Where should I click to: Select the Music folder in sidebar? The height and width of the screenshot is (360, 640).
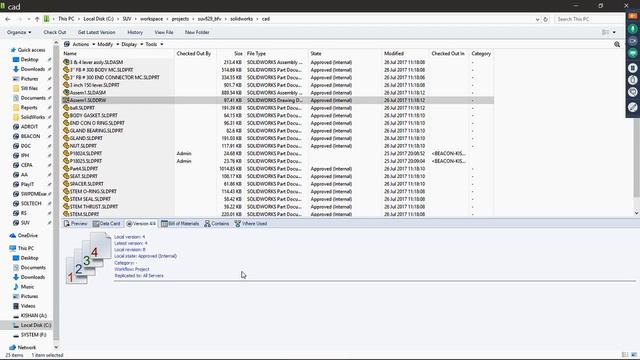tap(27, 287)
